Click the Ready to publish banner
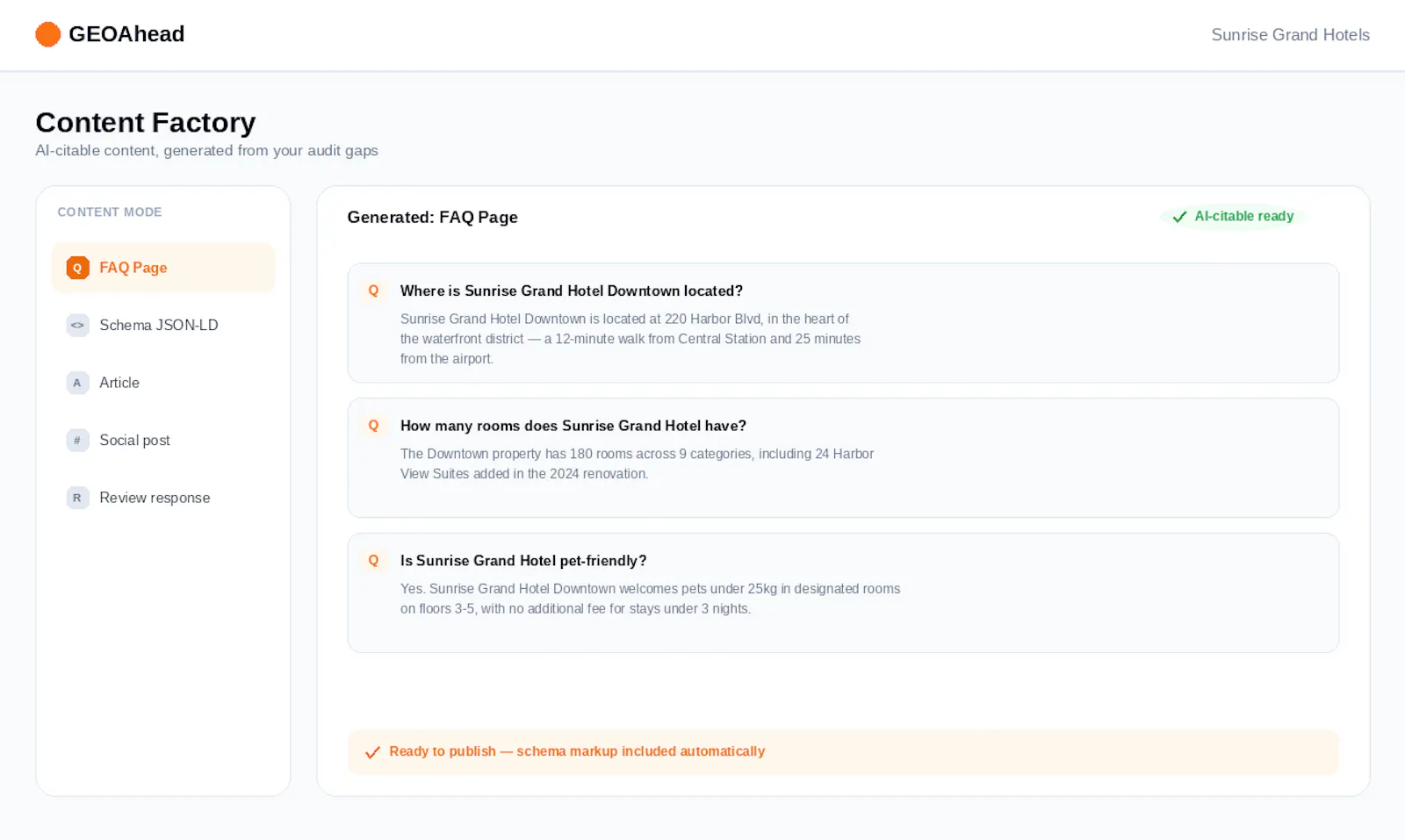The image size is (1405, 840). [x=843, y=752]
